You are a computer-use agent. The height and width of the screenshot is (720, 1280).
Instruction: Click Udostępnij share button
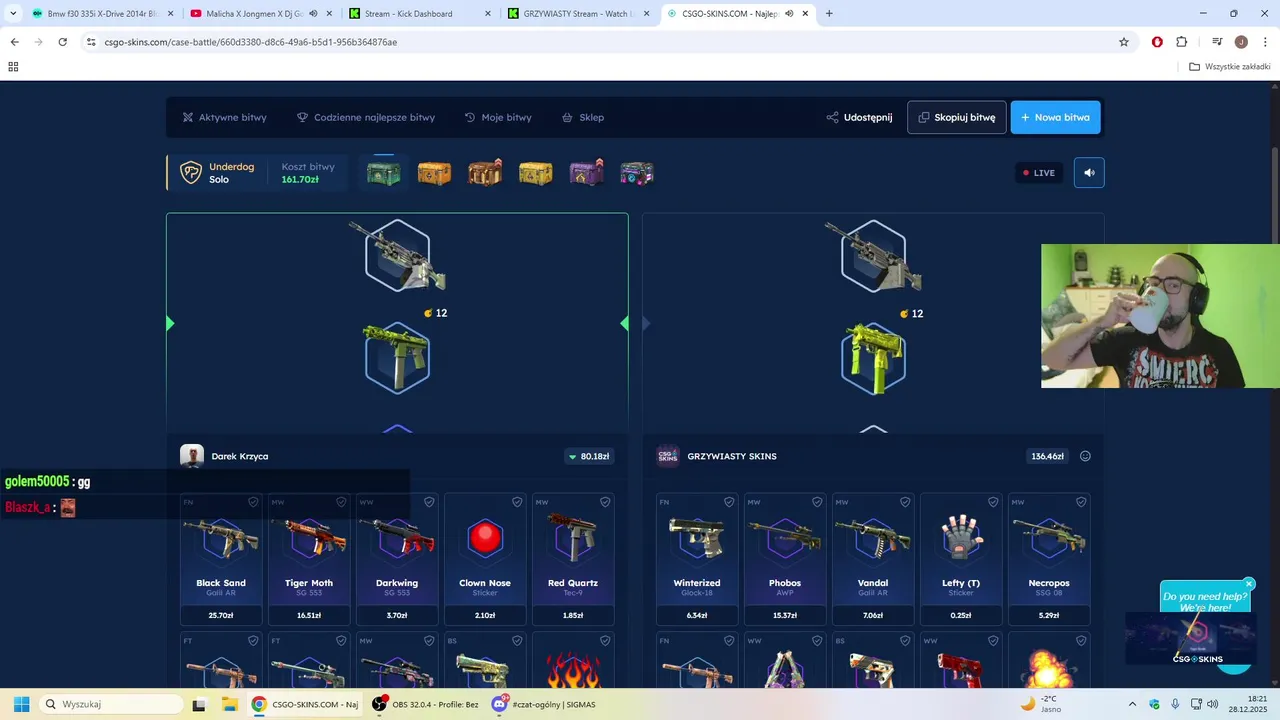pyautogui.click(x=859, y=117)
